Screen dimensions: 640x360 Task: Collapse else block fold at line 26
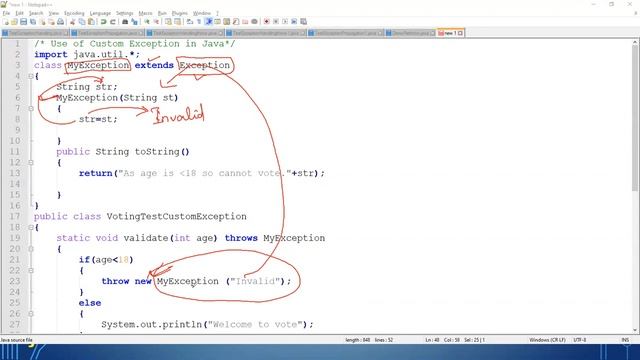pos(31,314)
